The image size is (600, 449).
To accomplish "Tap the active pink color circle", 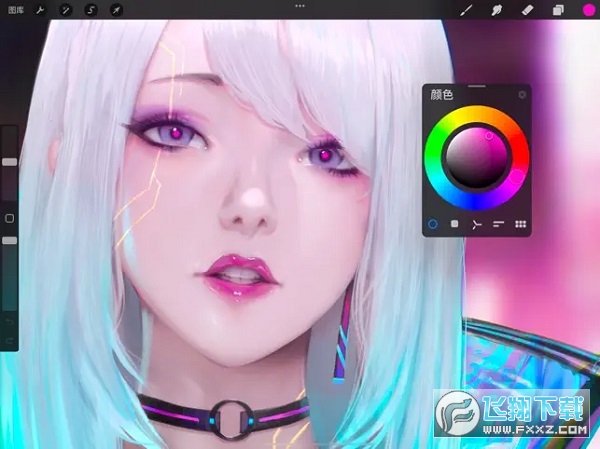I will point(586,10).
